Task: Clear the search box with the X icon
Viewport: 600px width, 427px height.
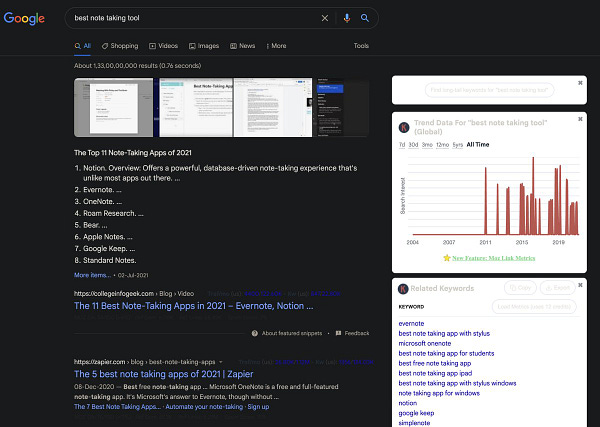Action: (324, 18)
